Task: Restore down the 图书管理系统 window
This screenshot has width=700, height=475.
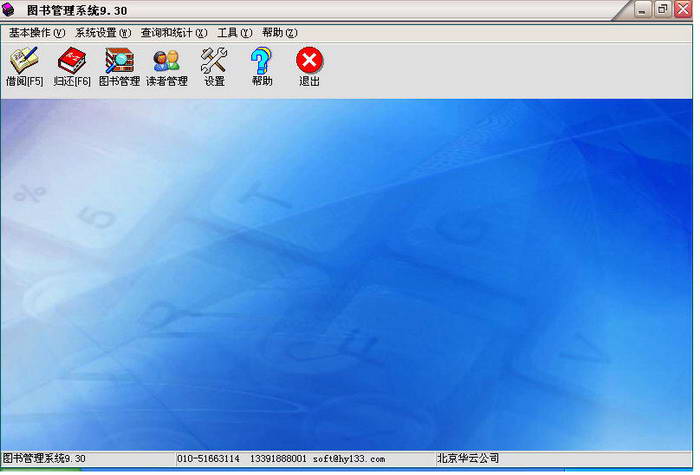Action: (663, 9)
